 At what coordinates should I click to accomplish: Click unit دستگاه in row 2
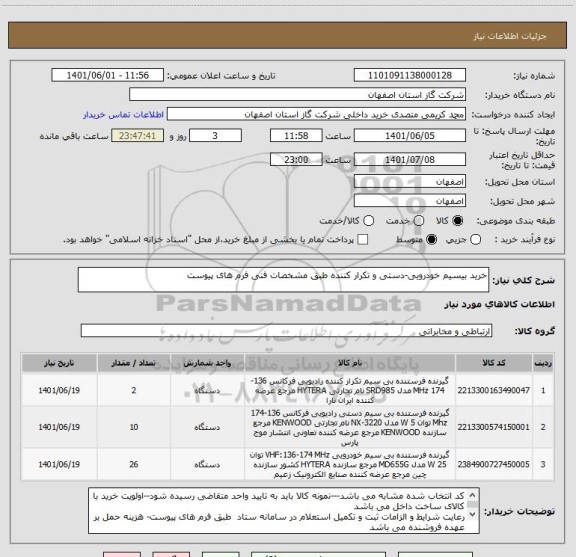pyautogui.click(x=207, y=427)
